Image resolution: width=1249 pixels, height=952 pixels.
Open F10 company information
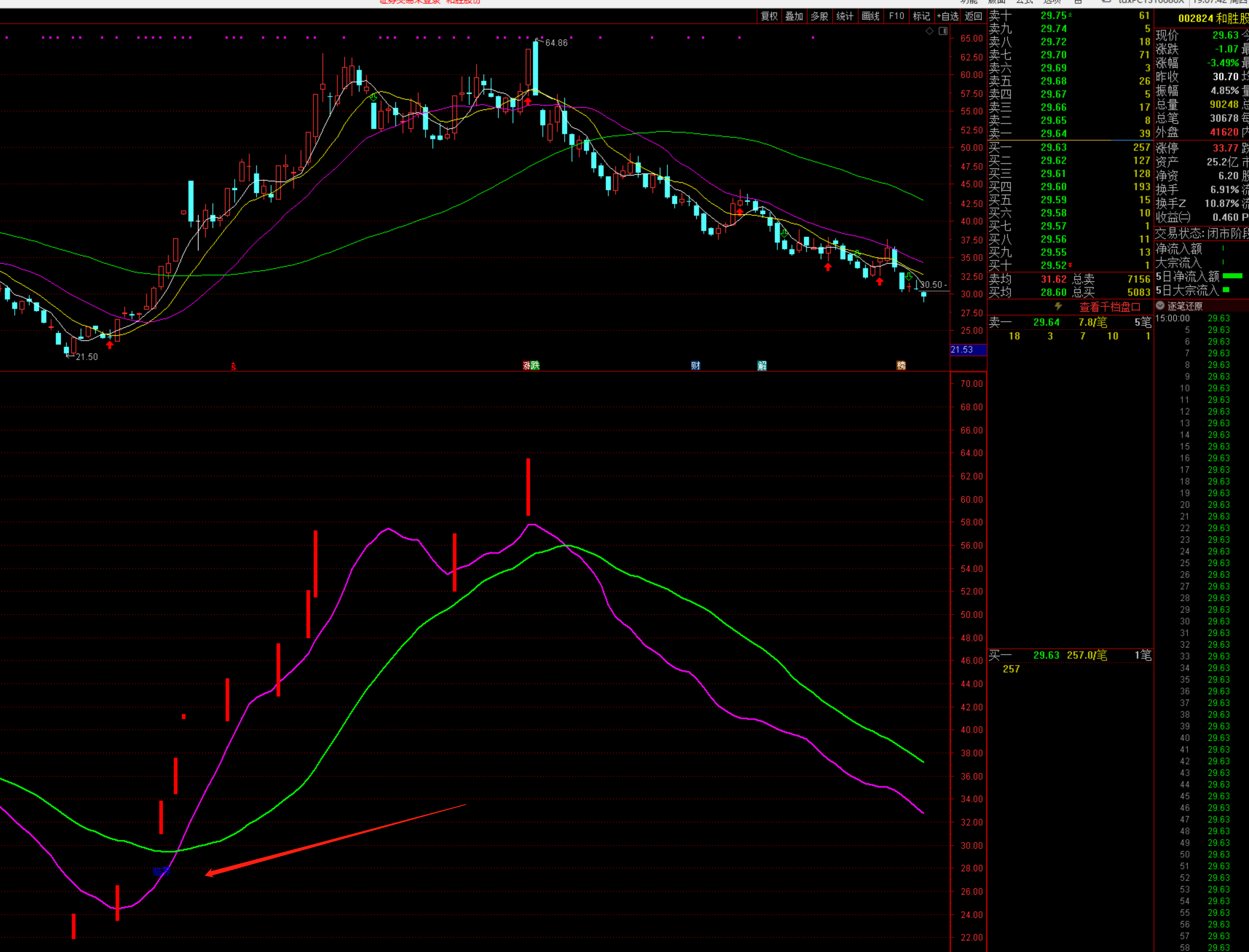coord(896,17)
